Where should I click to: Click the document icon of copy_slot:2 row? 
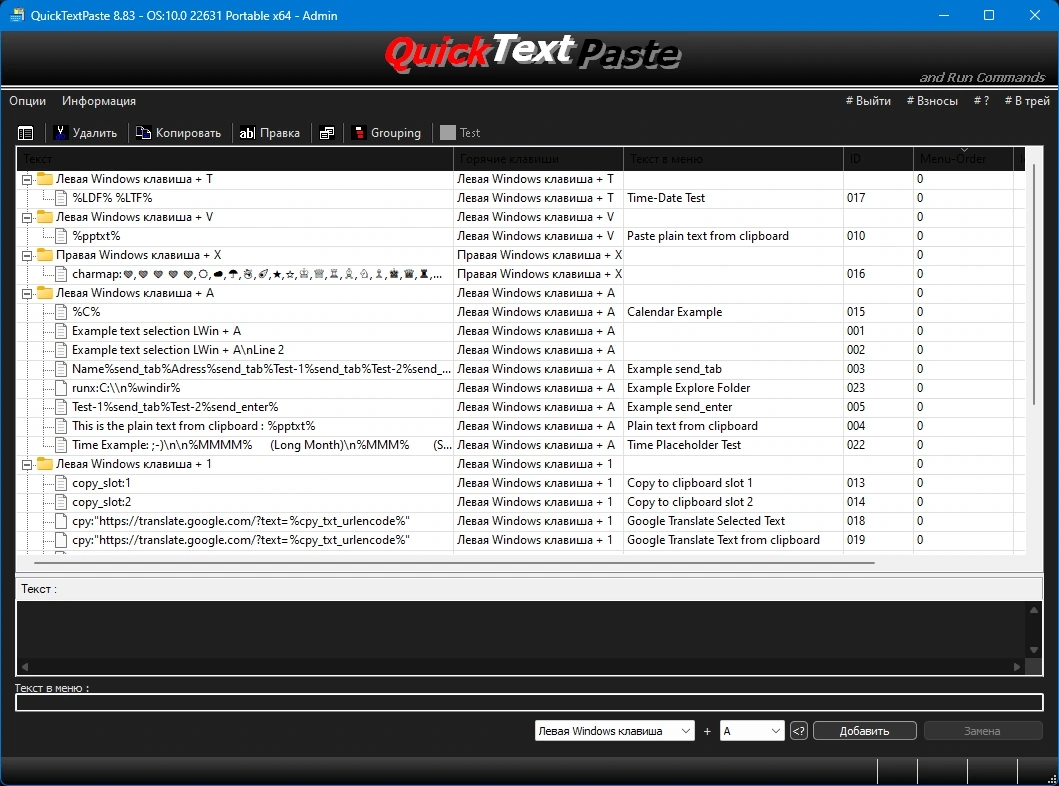click(61, 502)
